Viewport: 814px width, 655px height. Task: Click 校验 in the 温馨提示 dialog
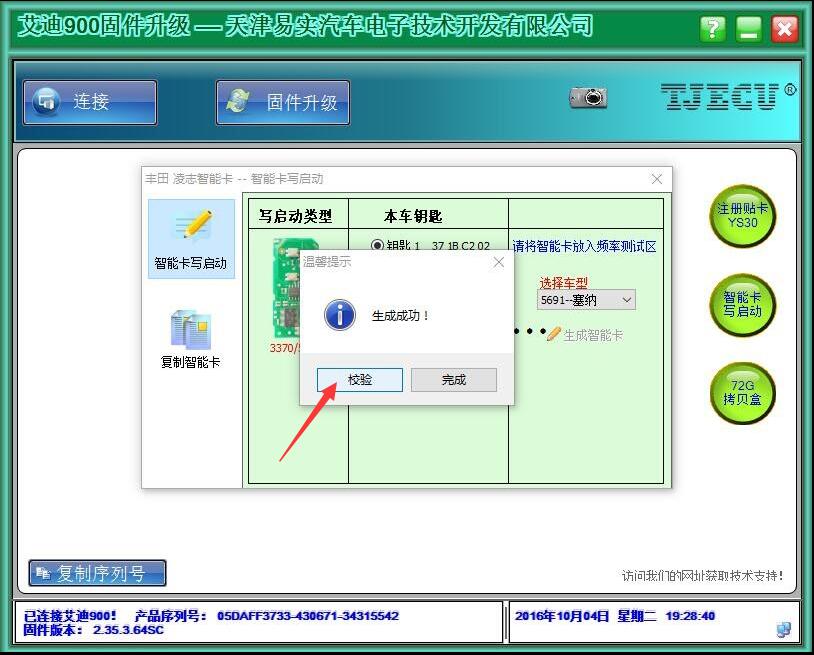coord(360,380)
